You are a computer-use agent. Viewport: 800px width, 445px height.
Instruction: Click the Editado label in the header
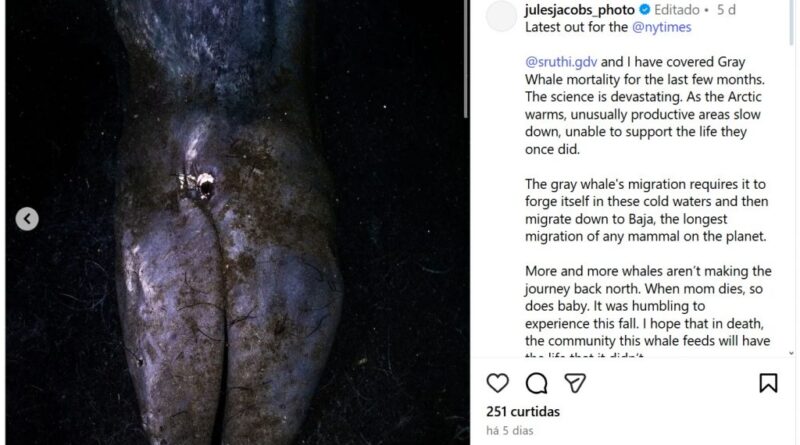(x=677, y=10)
